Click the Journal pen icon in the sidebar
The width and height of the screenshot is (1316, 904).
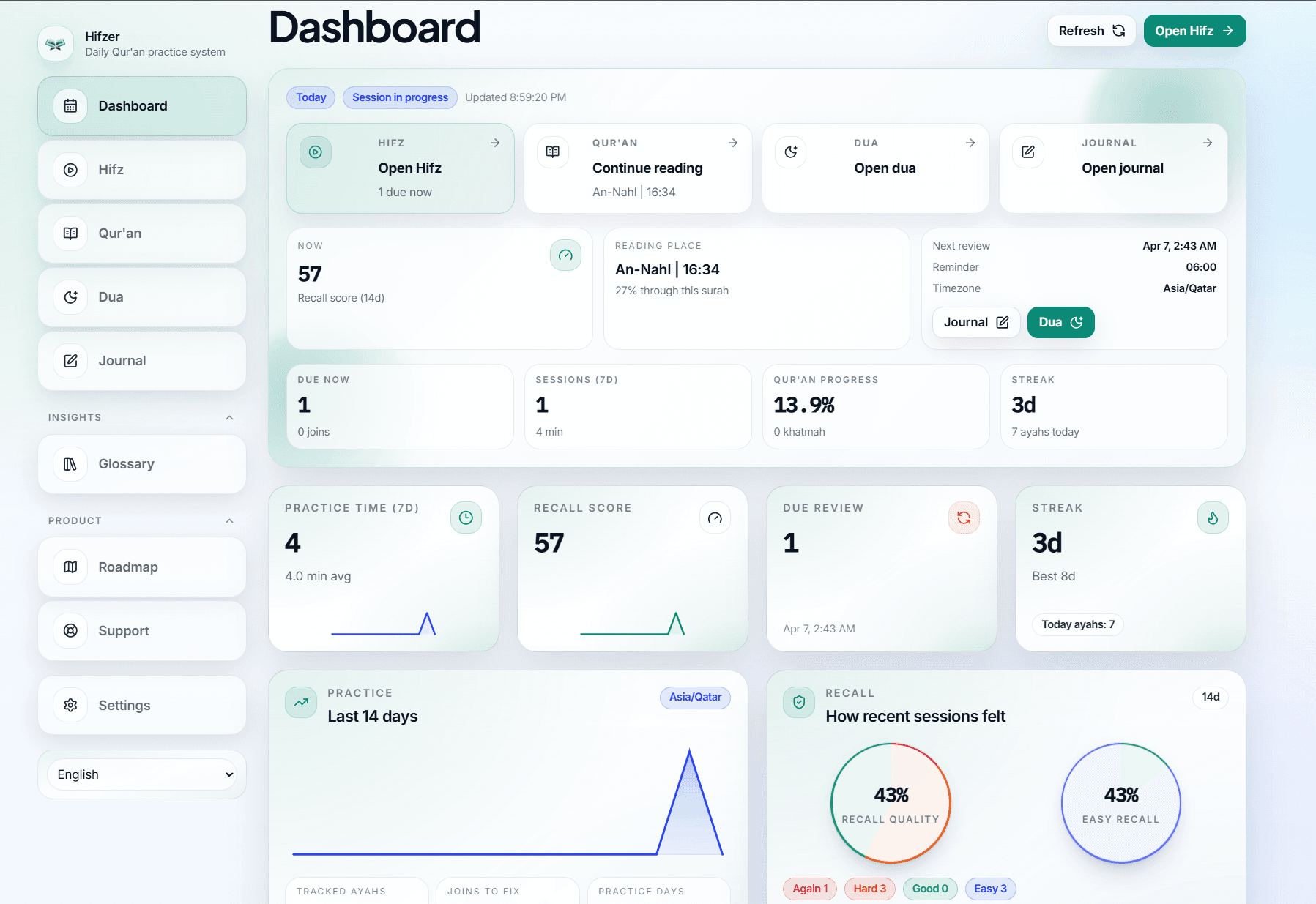pyautogui.click(x=70, y=360)
